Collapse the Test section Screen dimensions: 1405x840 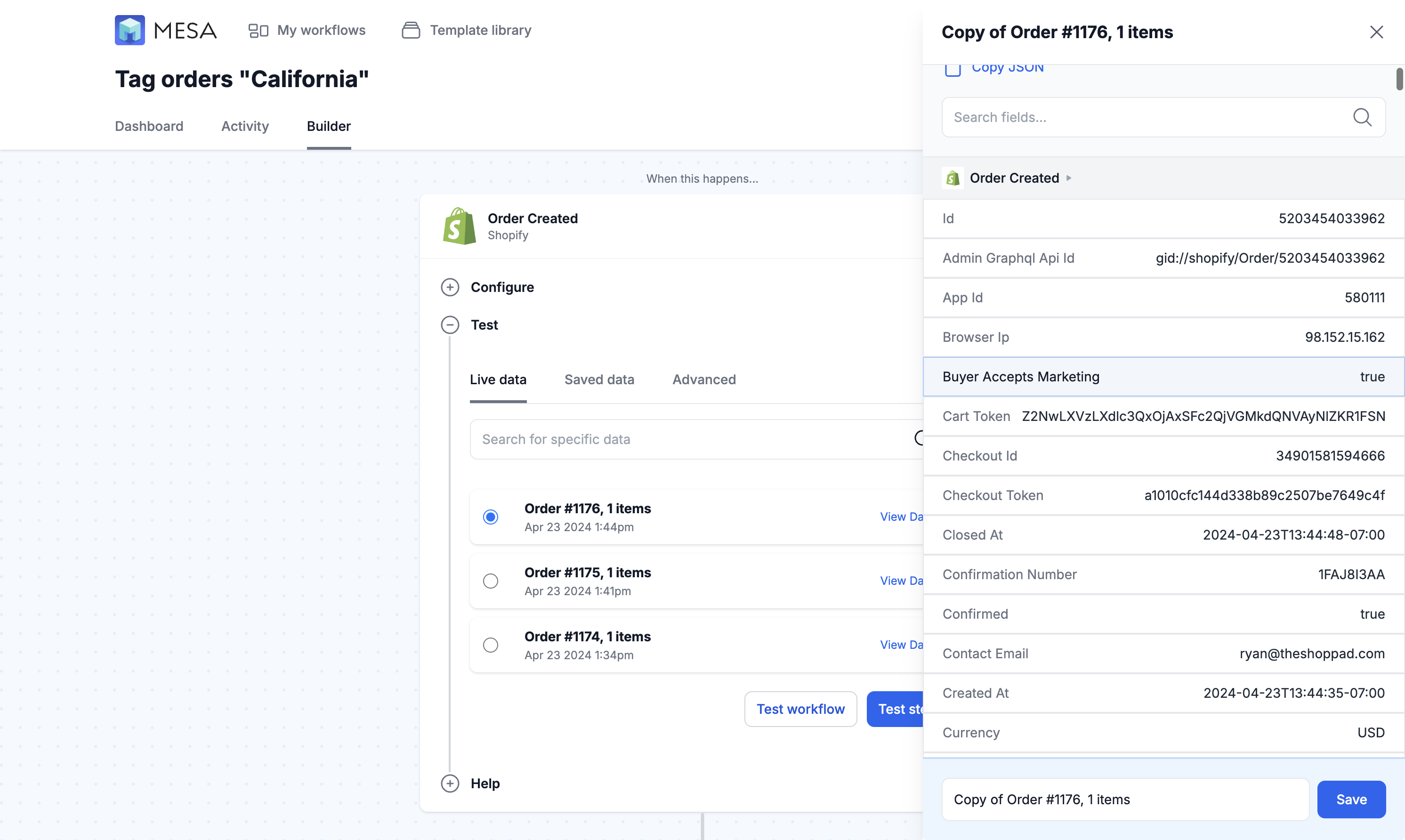[x=450, y=325]
